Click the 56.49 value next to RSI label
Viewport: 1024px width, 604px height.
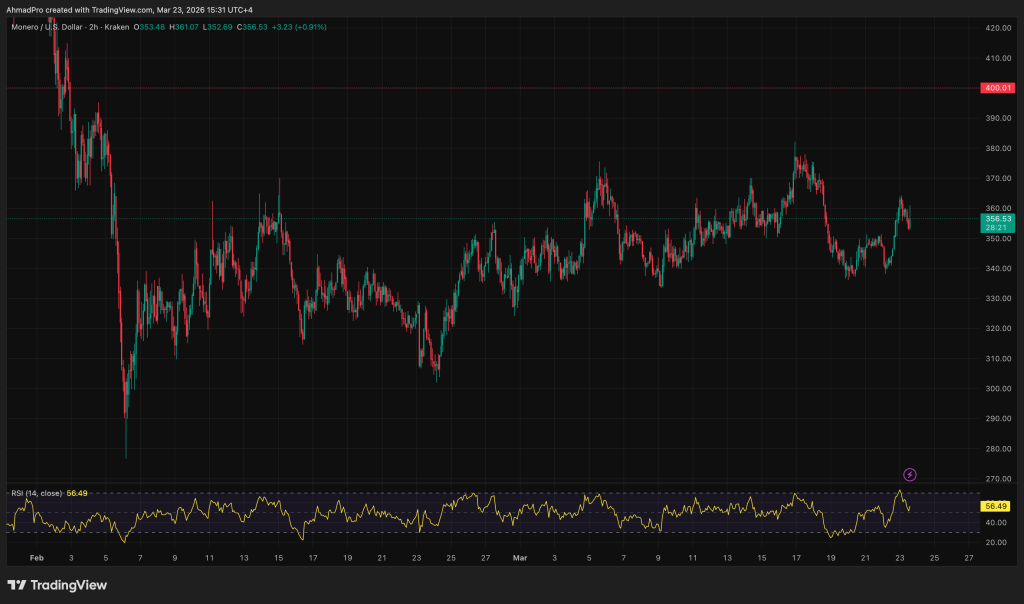(76, 493)
